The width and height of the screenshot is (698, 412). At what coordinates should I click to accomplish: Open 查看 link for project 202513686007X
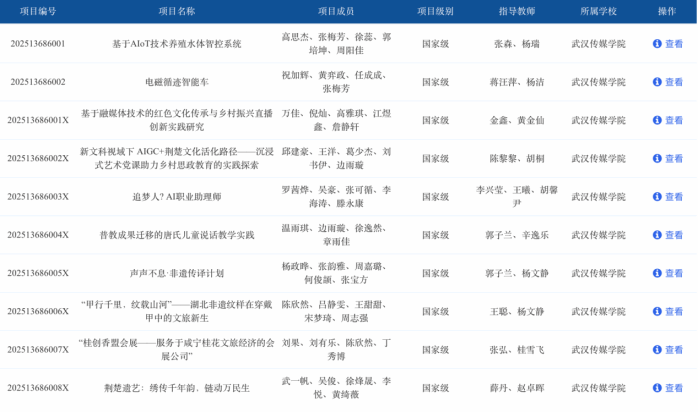coord(673,350)
